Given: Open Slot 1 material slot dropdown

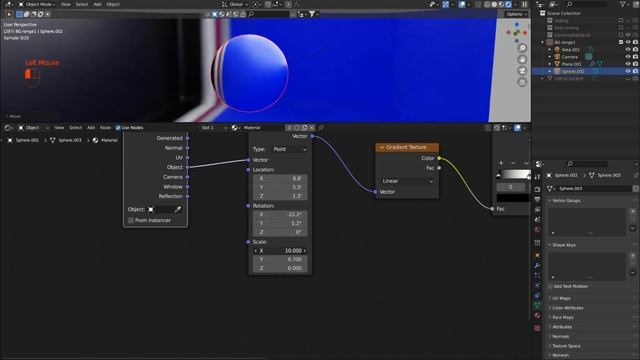Looking at the screenshot, I should pos(214,128).
